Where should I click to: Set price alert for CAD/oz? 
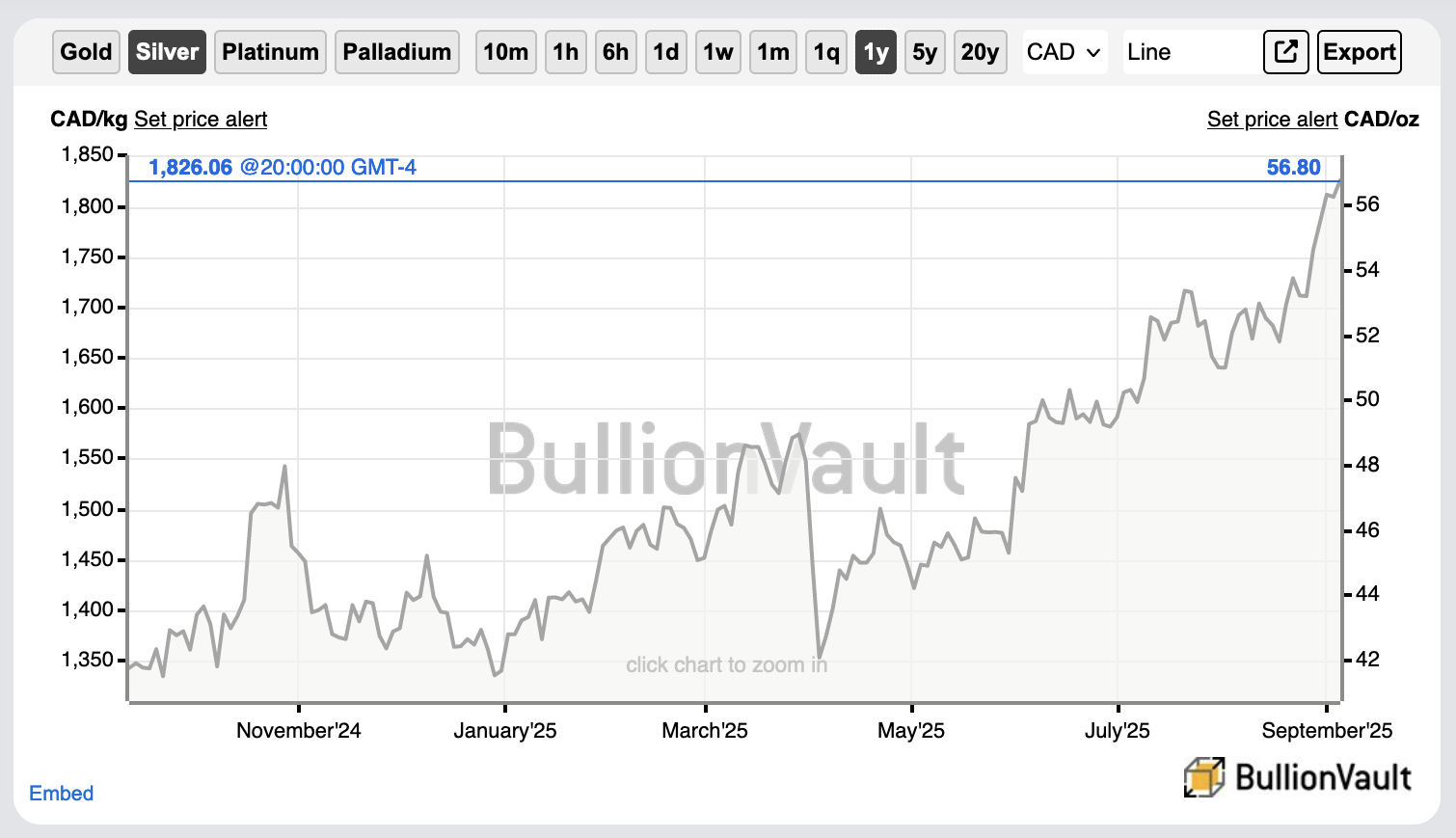coord(1272,120)
